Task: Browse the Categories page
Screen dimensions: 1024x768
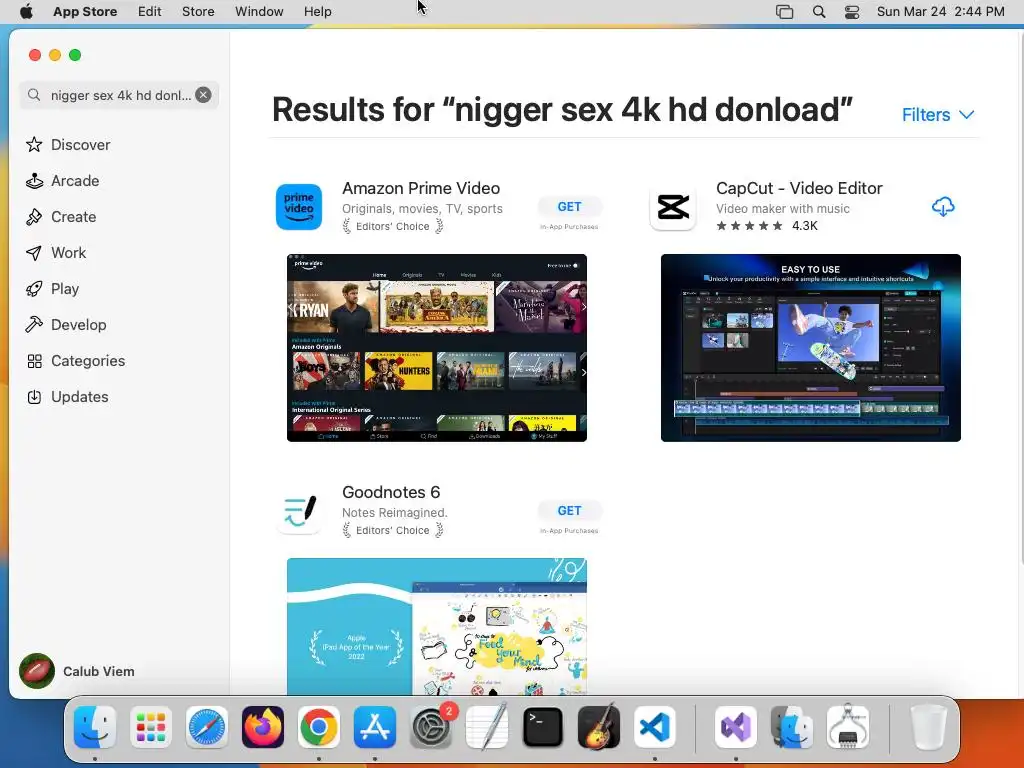Action: [x=75, y=360]
